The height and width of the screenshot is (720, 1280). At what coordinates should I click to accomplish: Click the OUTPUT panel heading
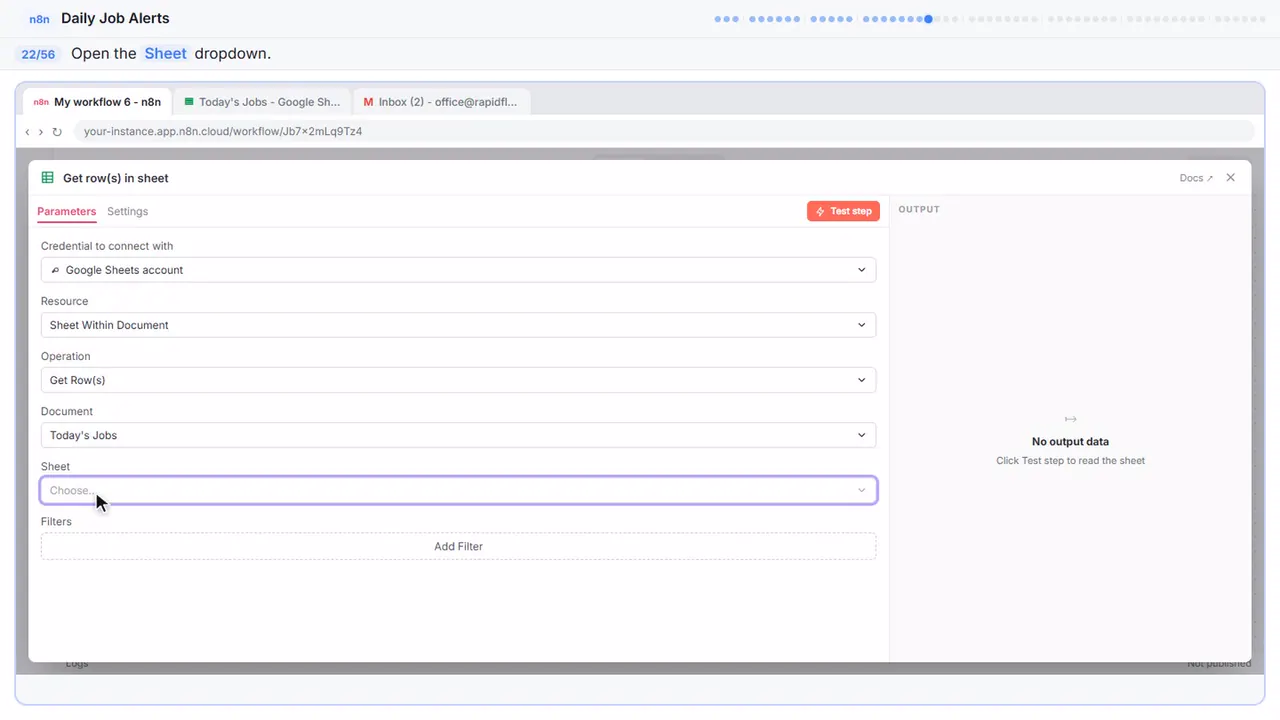919,209
